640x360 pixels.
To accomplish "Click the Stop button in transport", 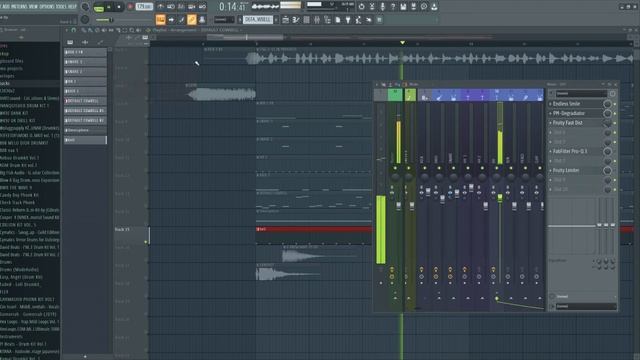I will coord(119,7).
